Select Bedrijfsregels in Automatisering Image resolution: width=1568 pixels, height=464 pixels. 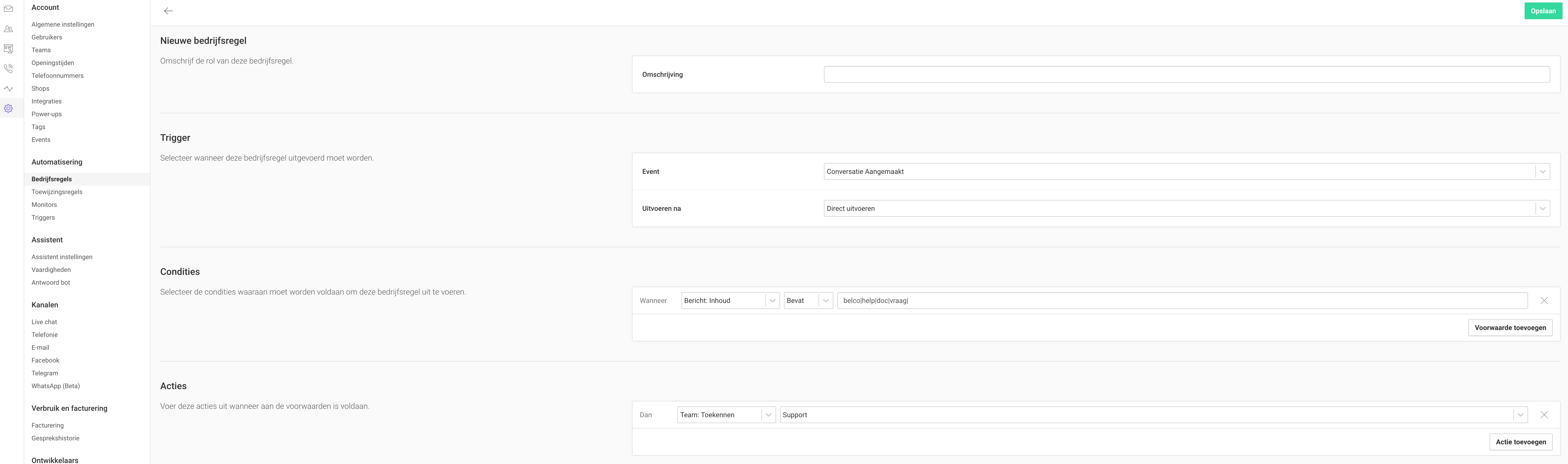52,179
